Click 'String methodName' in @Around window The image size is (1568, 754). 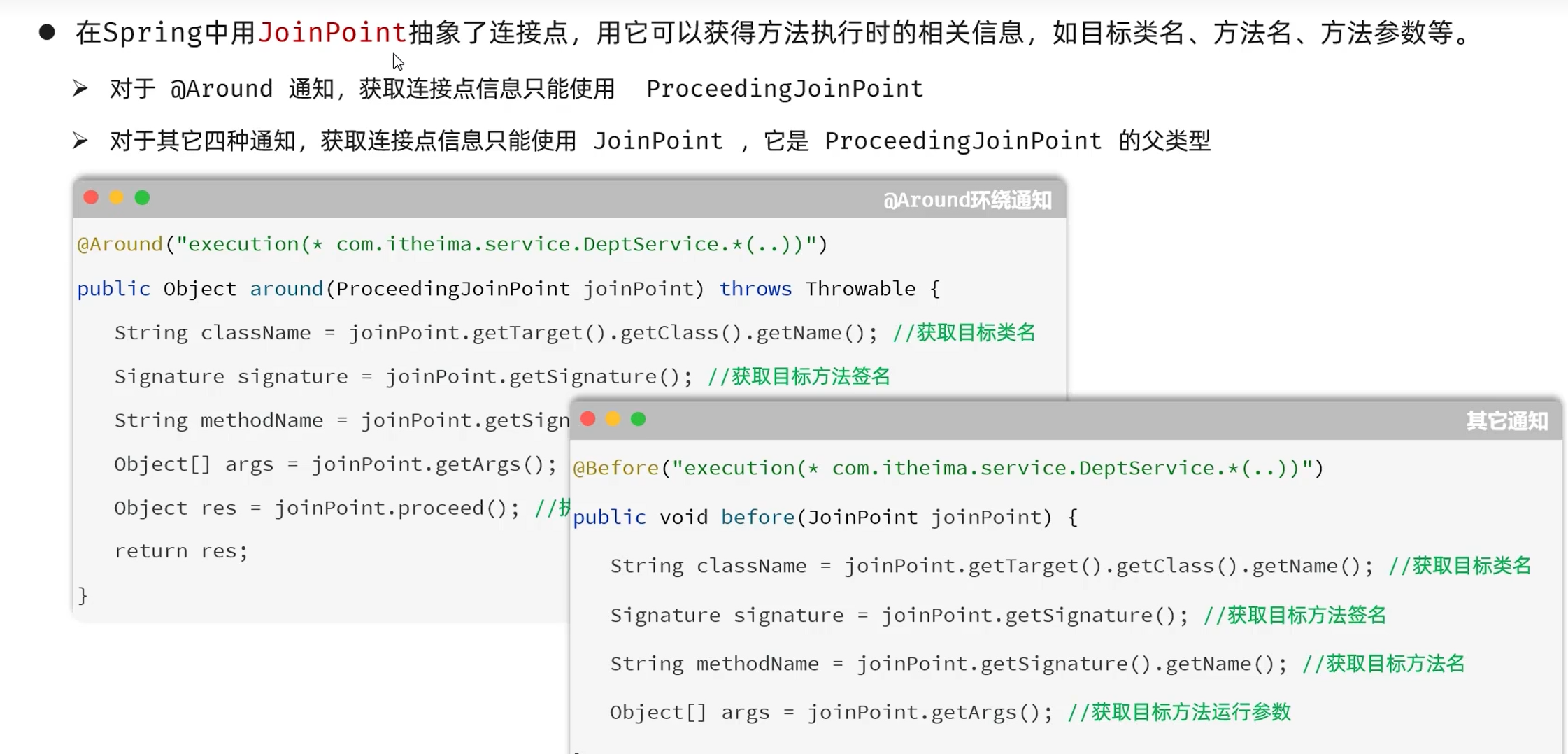point(219,420)
